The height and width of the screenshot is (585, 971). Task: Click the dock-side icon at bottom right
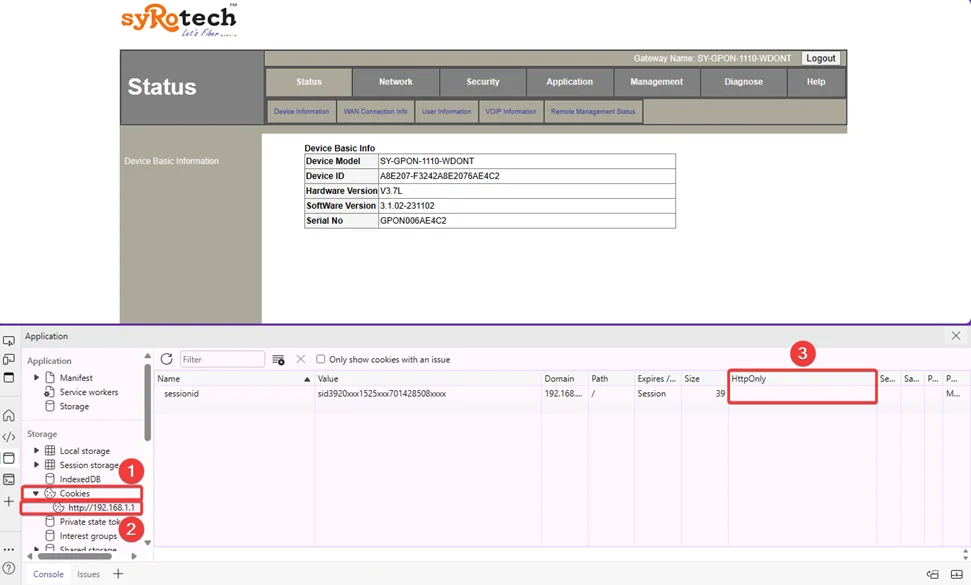click(933, 574)
